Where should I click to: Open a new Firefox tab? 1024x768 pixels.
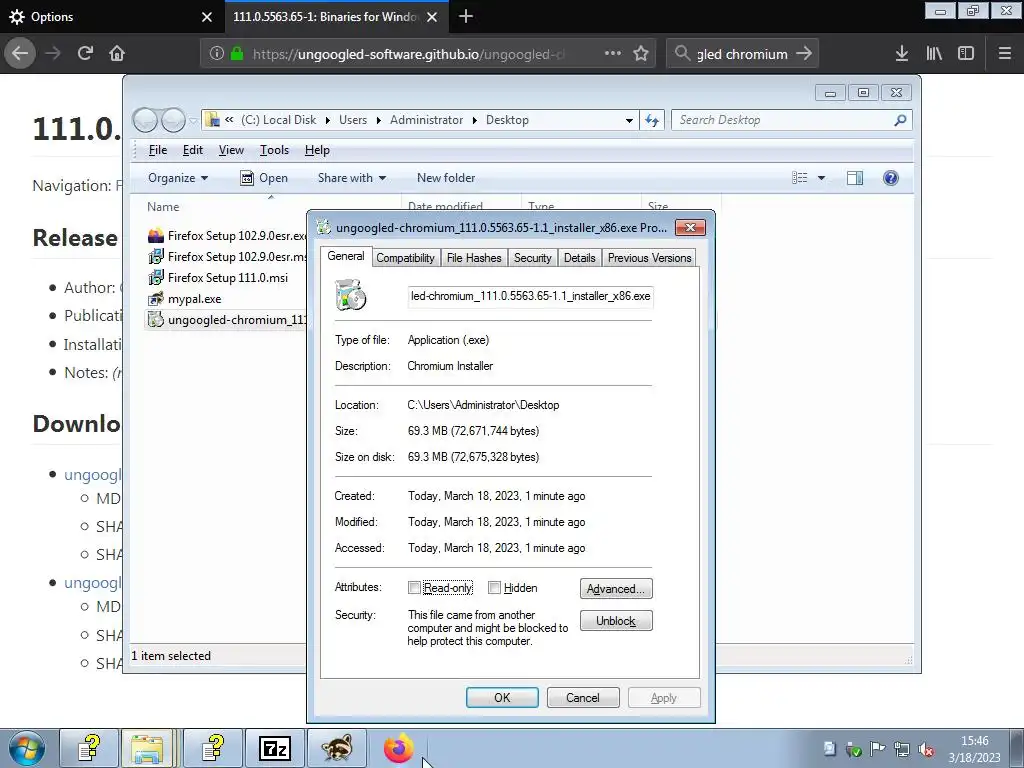tap(466, 16)
